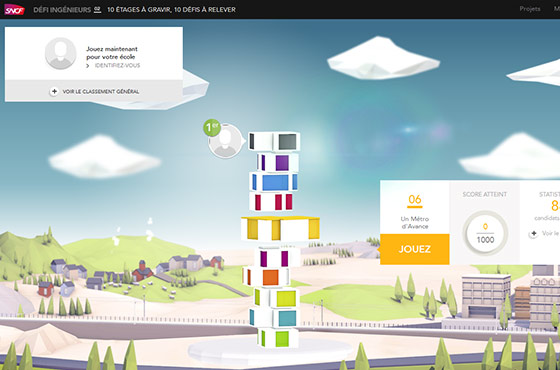Select the blue floor of the tower
This screenshot has height=370, width=560.
coord(274,181)
